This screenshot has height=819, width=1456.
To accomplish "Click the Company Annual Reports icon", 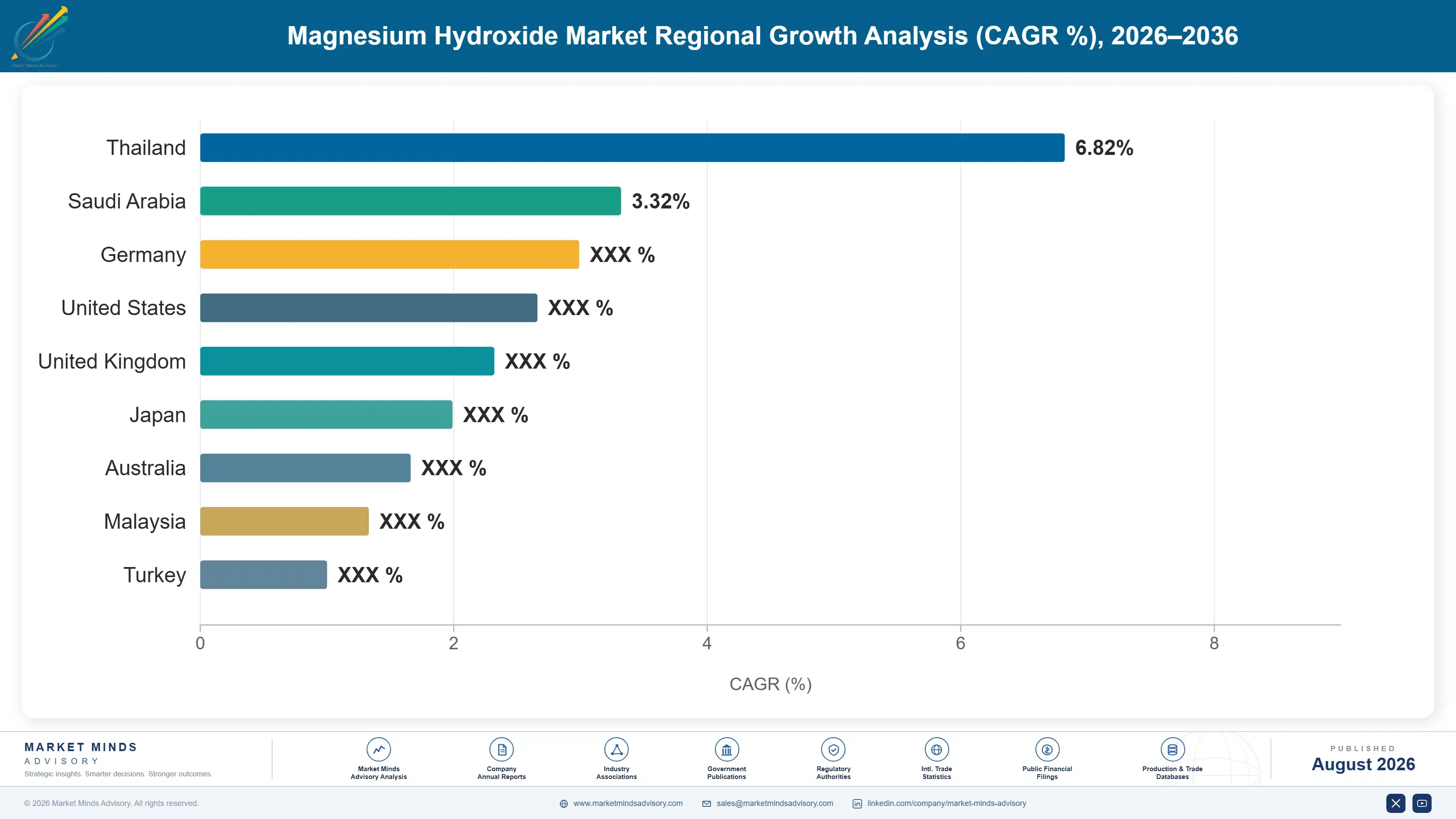I will click(x=501, y=749).
